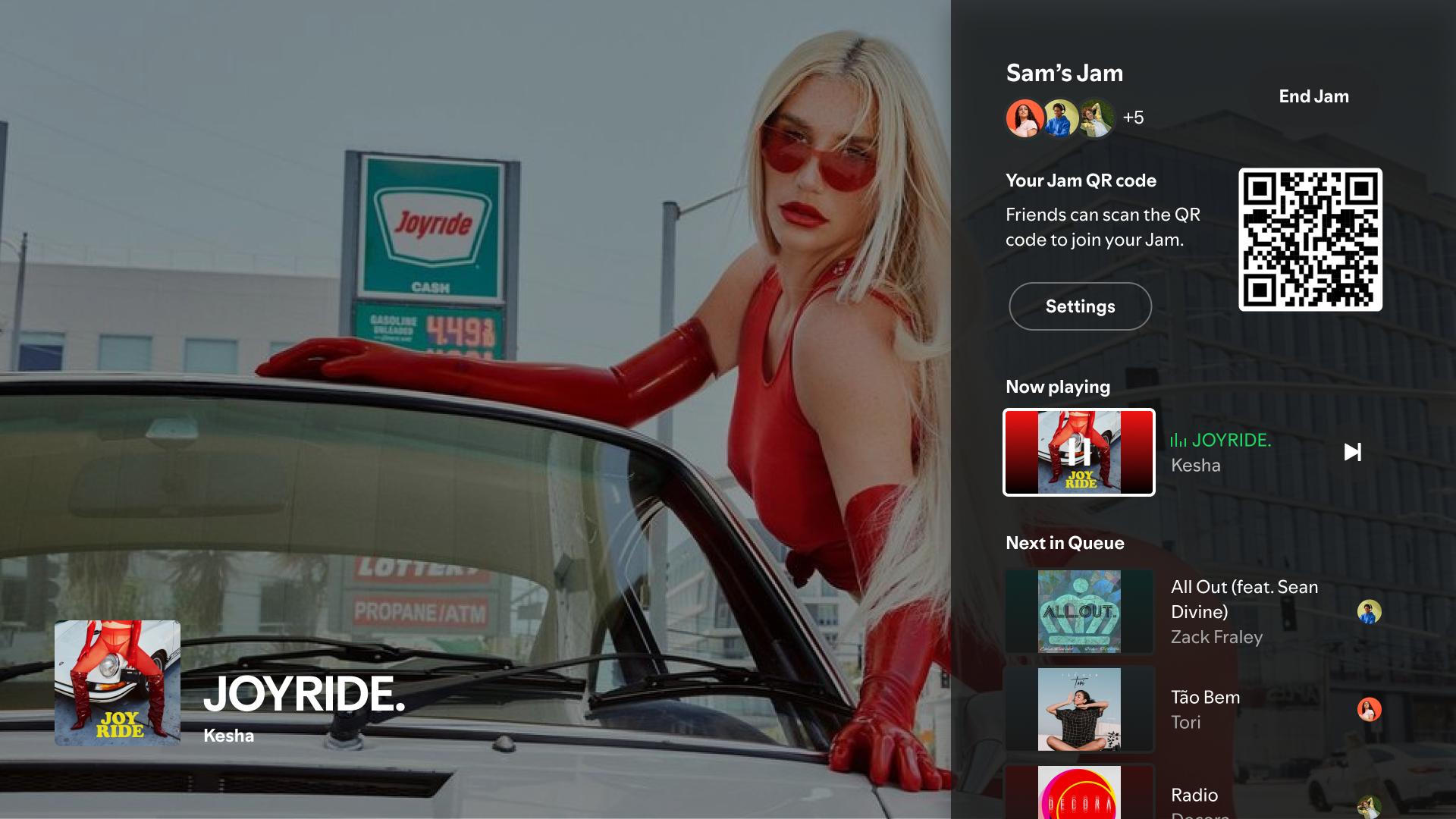Screen dimensions: 1456x819
Task: Open the Jam Settings
Action: [1080, 306]
